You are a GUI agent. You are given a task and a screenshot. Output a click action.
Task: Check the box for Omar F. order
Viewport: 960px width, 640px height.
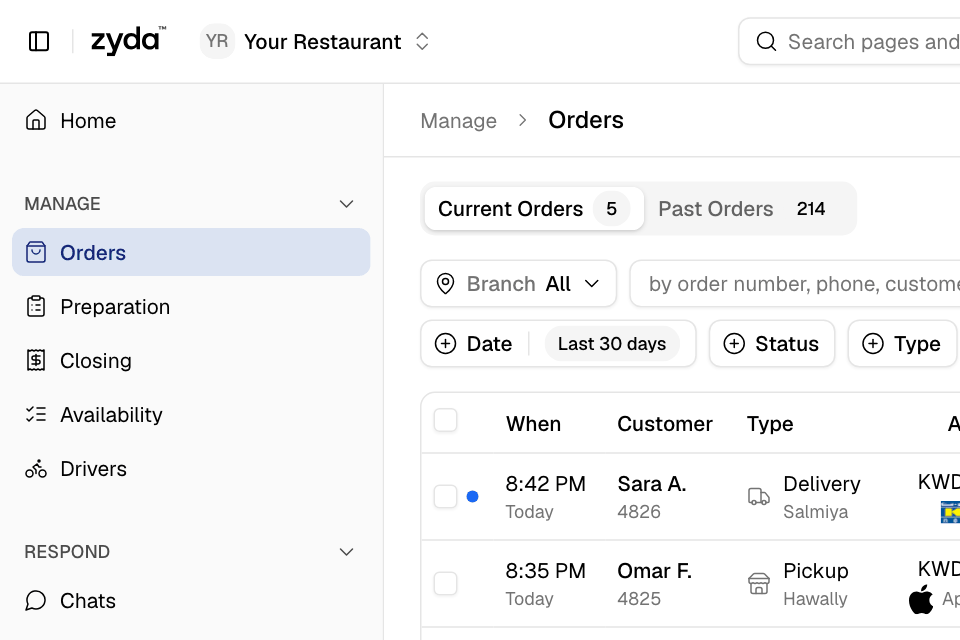pos(445,584)
